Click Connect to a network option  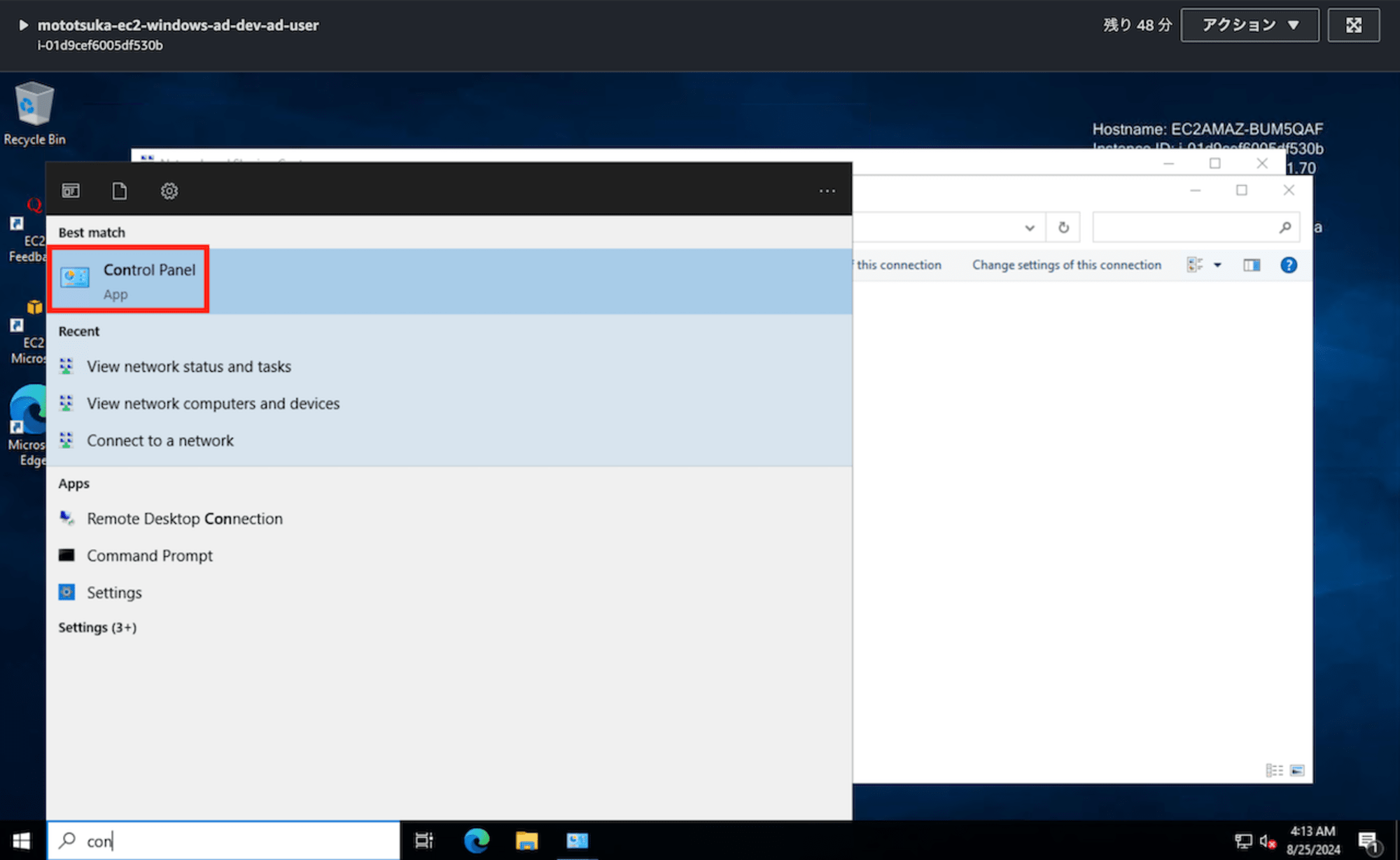161,440
